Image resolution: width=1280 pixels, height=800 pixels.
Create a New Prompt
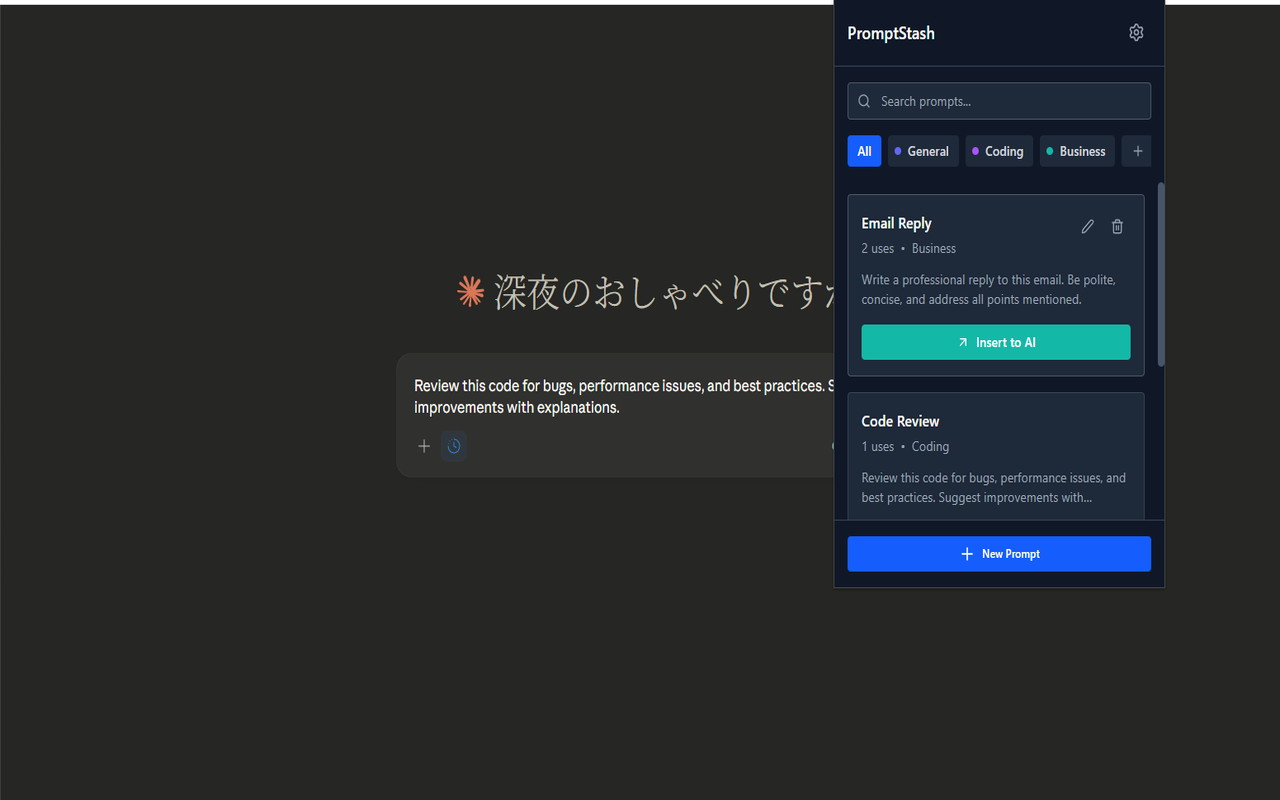coord(999,553)
